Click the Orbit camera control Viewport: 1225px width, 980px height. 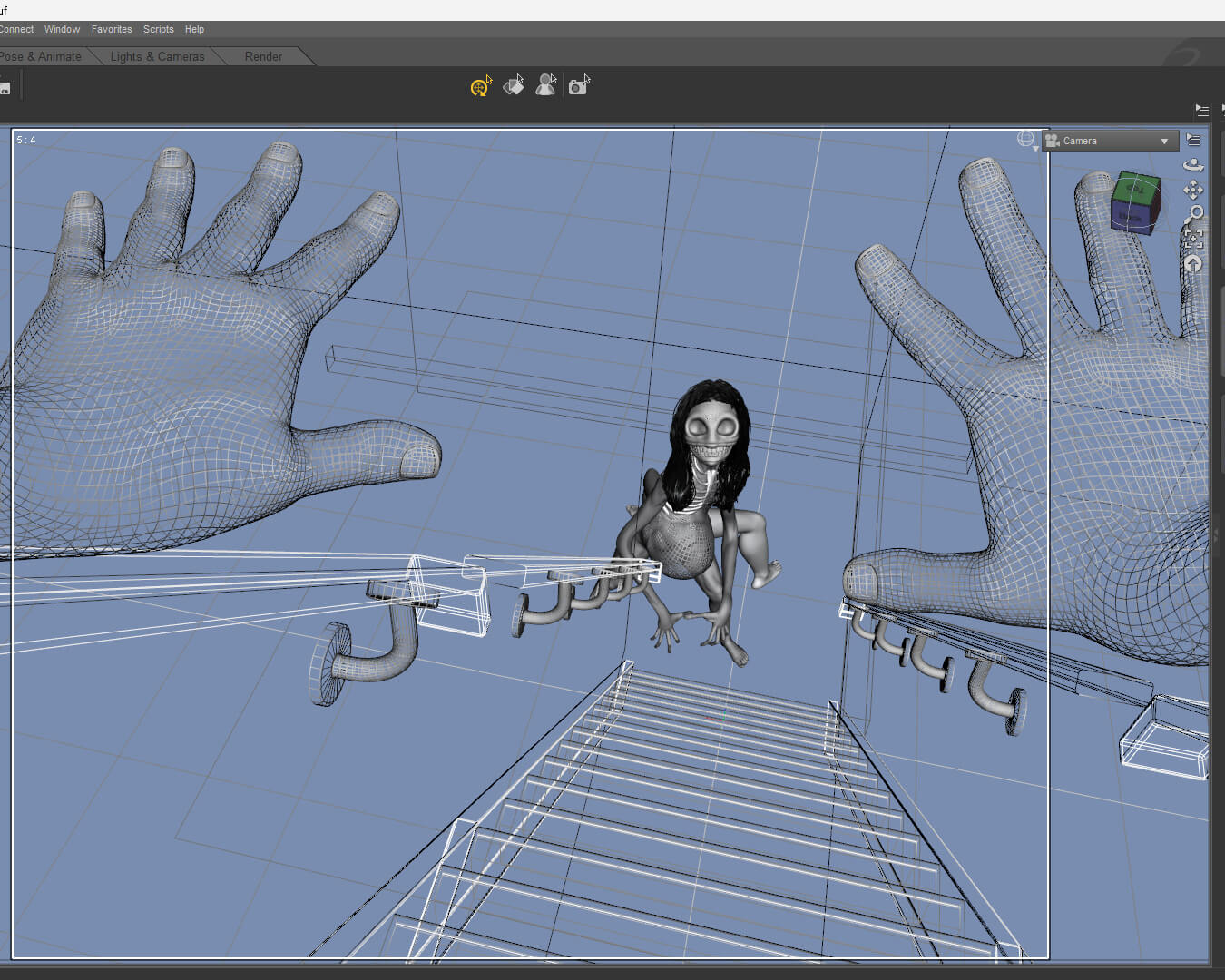point(1193,164)
